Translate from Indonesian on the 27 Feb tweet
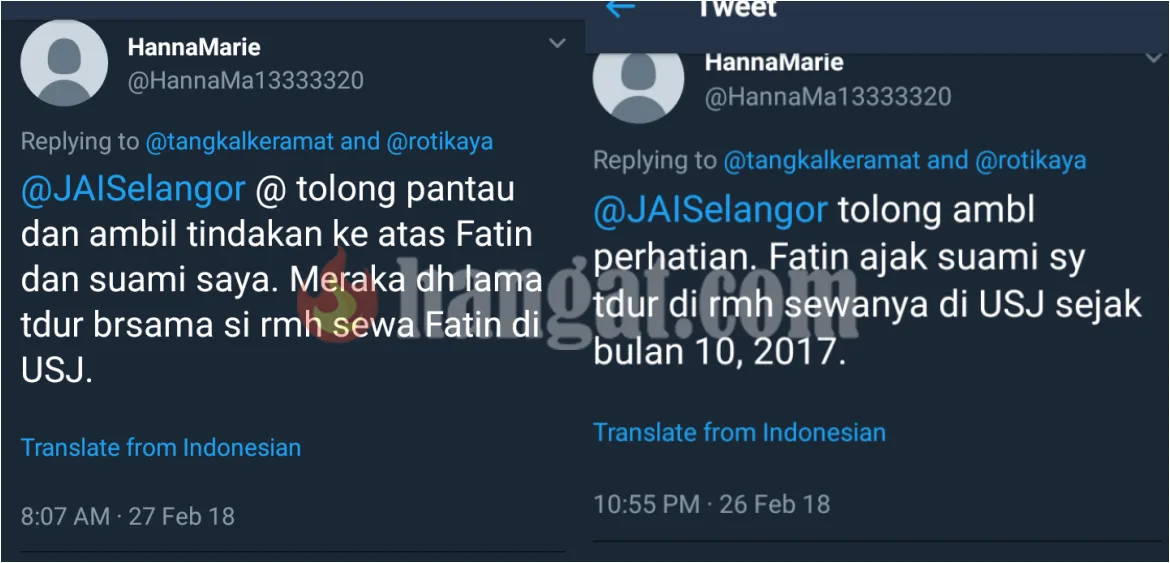This screenshot has height=563, width=1170. click(x=161, y=447)
